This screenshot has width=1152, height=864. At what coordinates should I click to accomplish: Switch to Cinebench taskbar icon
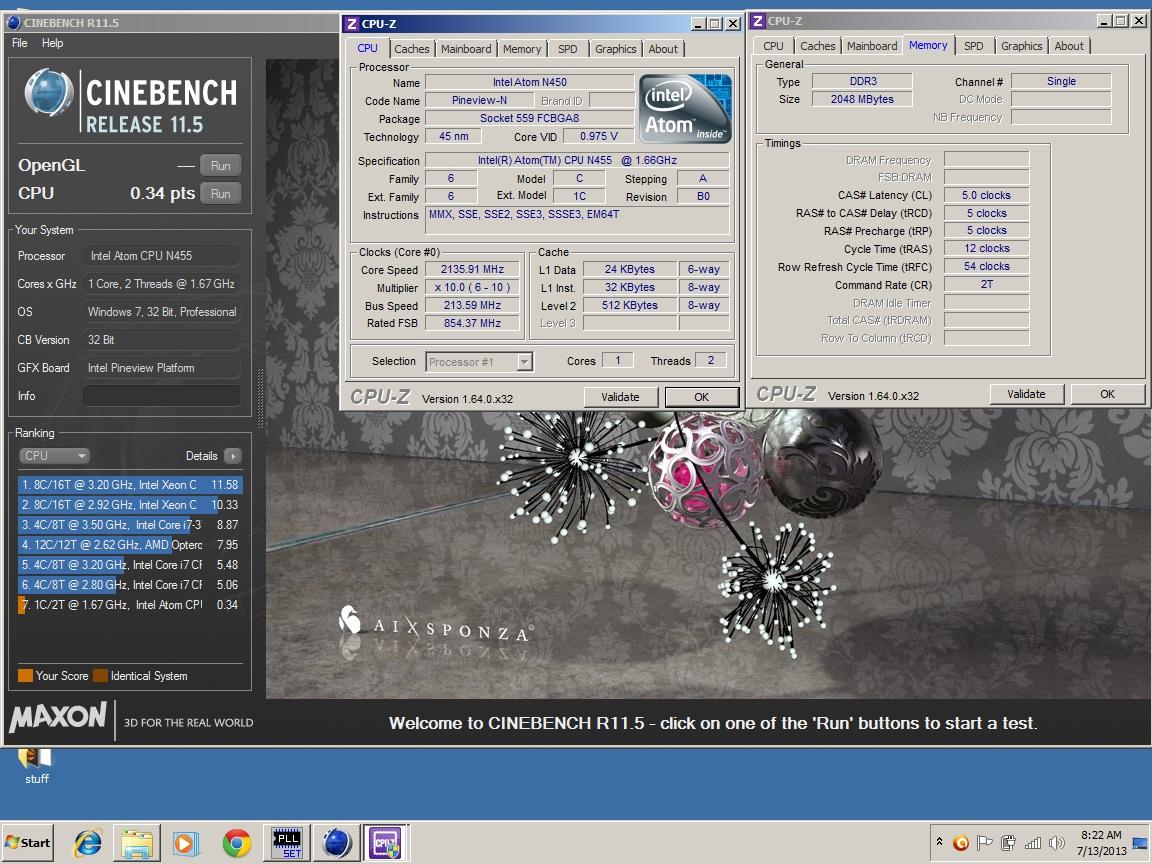(336, 843)
